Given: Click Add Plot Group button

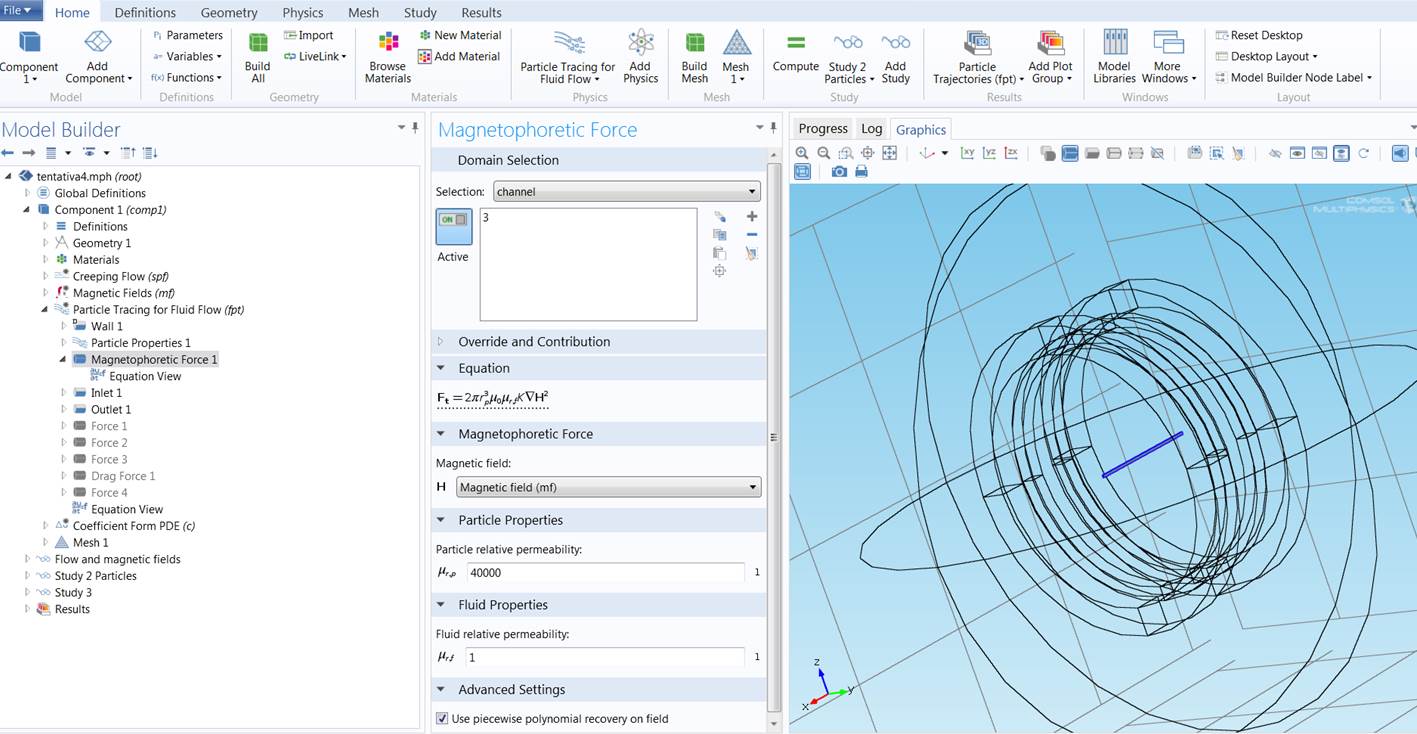Looking at the screenshot, I should tap(1050, 57).
